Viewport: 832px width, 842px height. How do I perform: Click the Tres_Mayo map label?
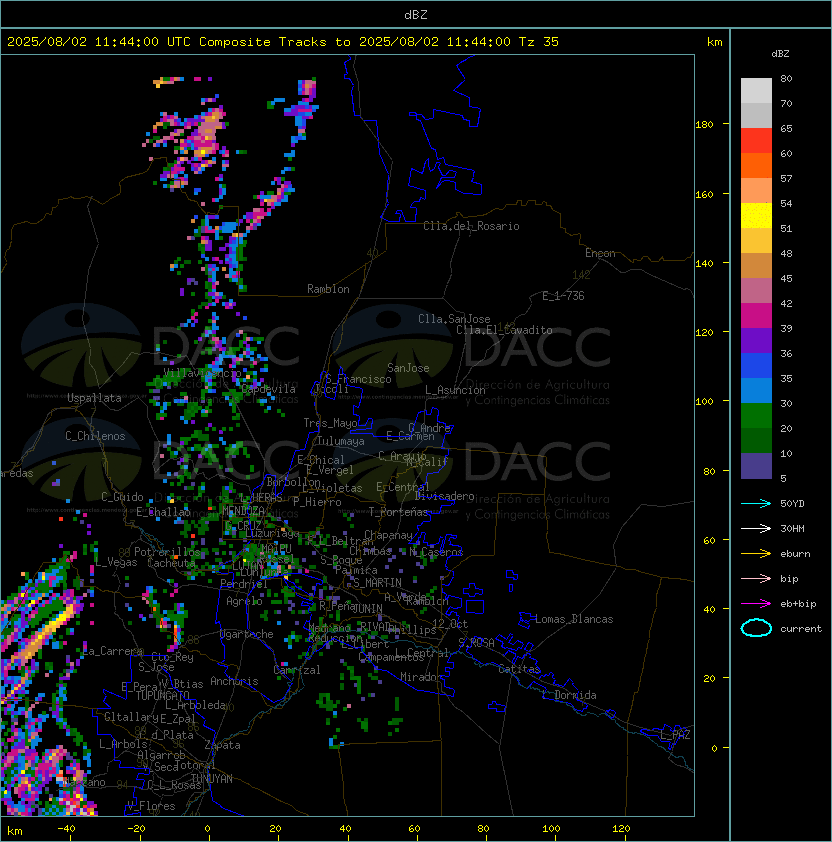coord(330,423)
